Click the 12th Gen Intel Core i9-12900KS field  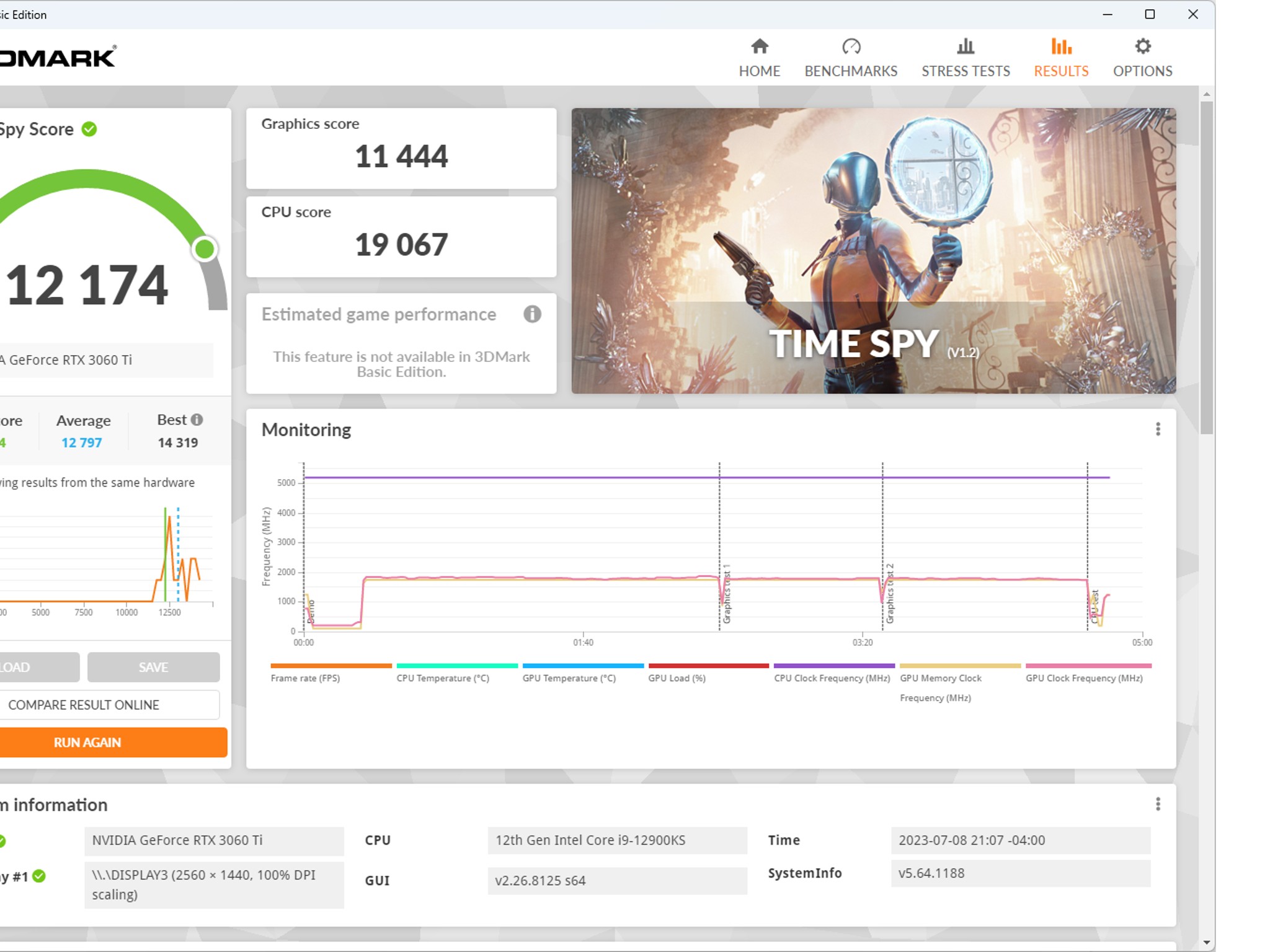click(x=617, y=840)
